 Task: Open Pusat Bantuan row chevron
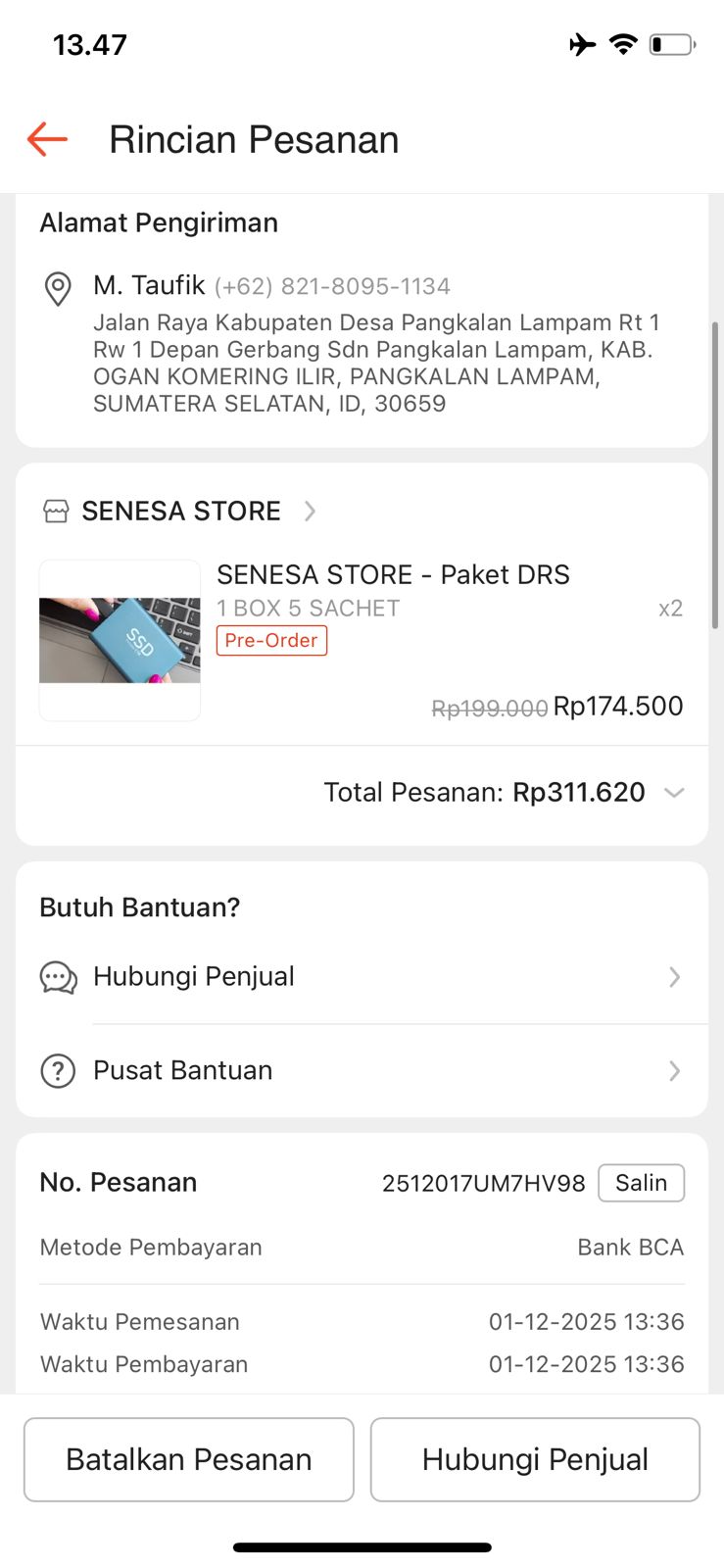(674, 1071)
